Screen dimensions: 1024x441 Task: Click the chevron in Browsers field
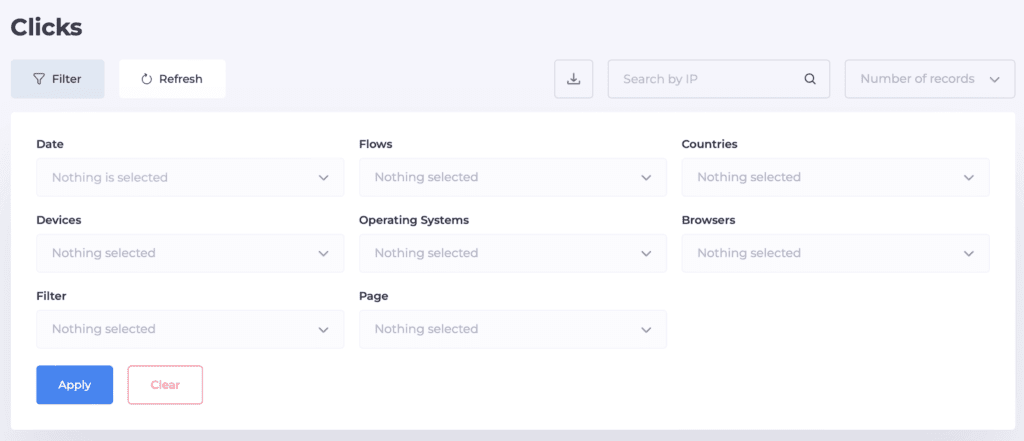point(968,254)
